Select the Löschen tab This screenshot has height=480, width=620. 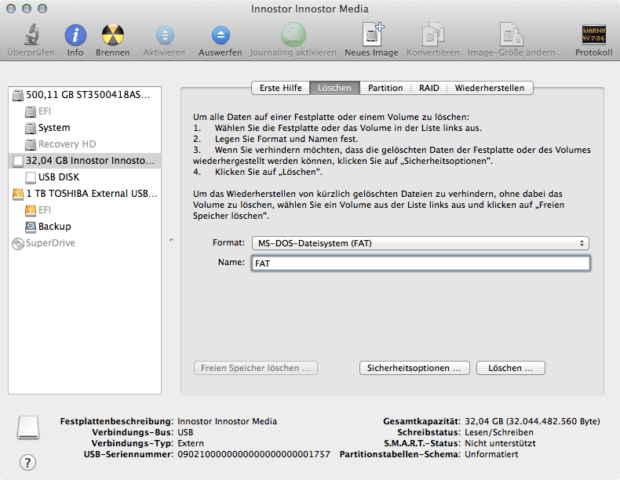point(335,88)
